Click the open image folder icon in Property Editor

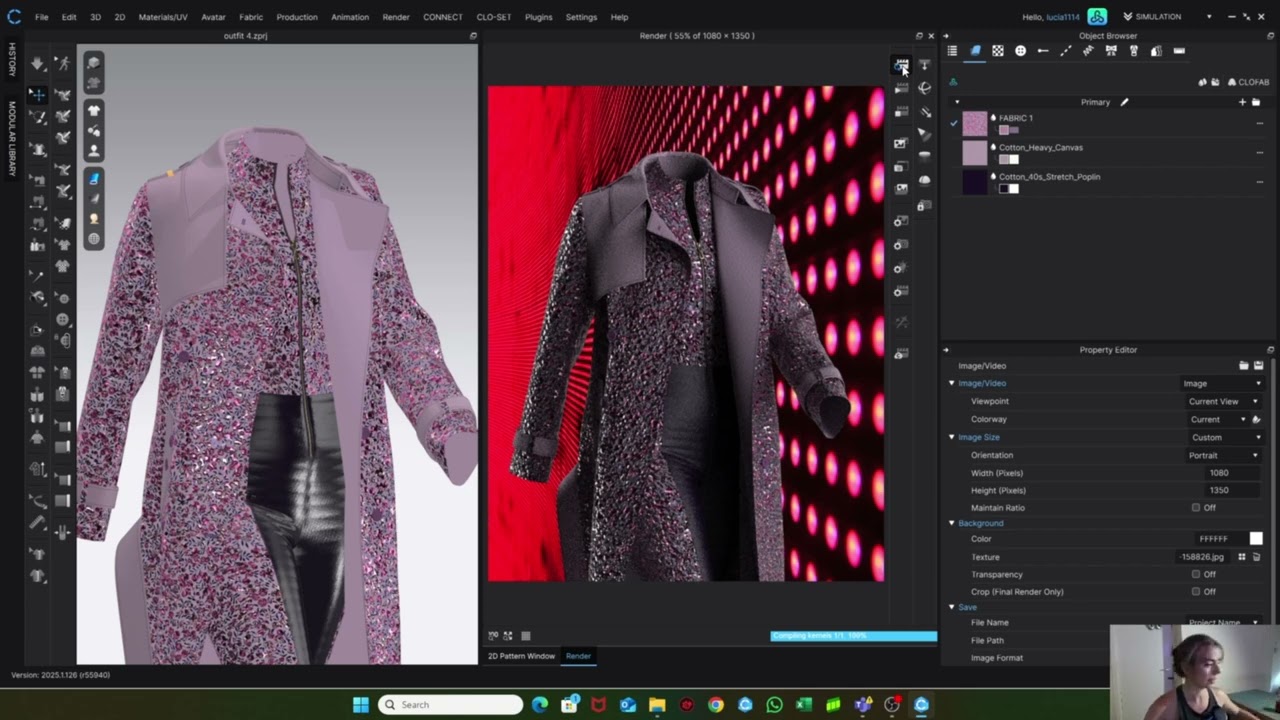click(x=1243, y=366)
